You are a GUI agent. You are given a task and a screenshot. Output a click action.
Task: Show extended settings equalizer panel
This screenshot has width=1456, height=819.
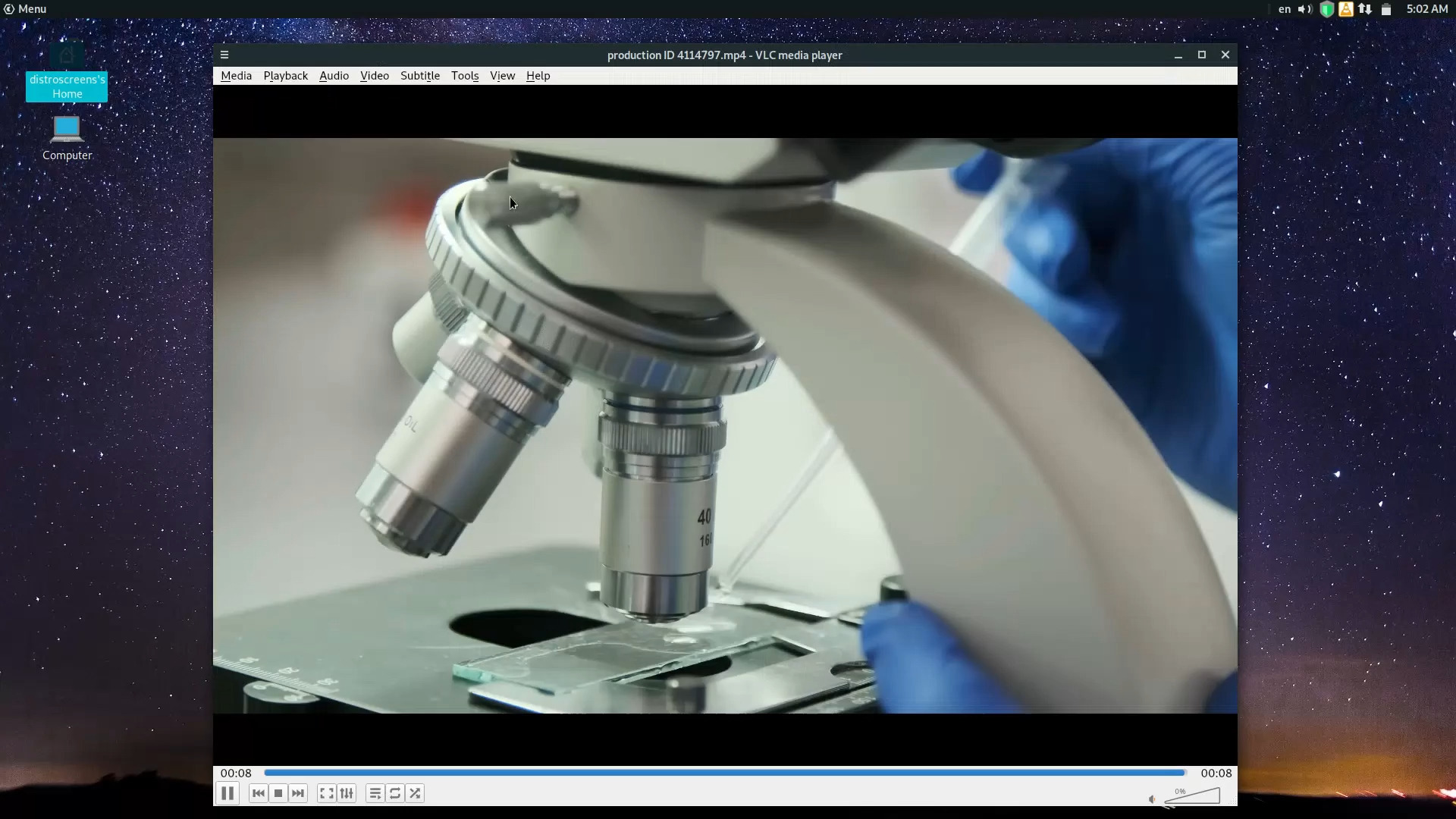tap(347, 793)
